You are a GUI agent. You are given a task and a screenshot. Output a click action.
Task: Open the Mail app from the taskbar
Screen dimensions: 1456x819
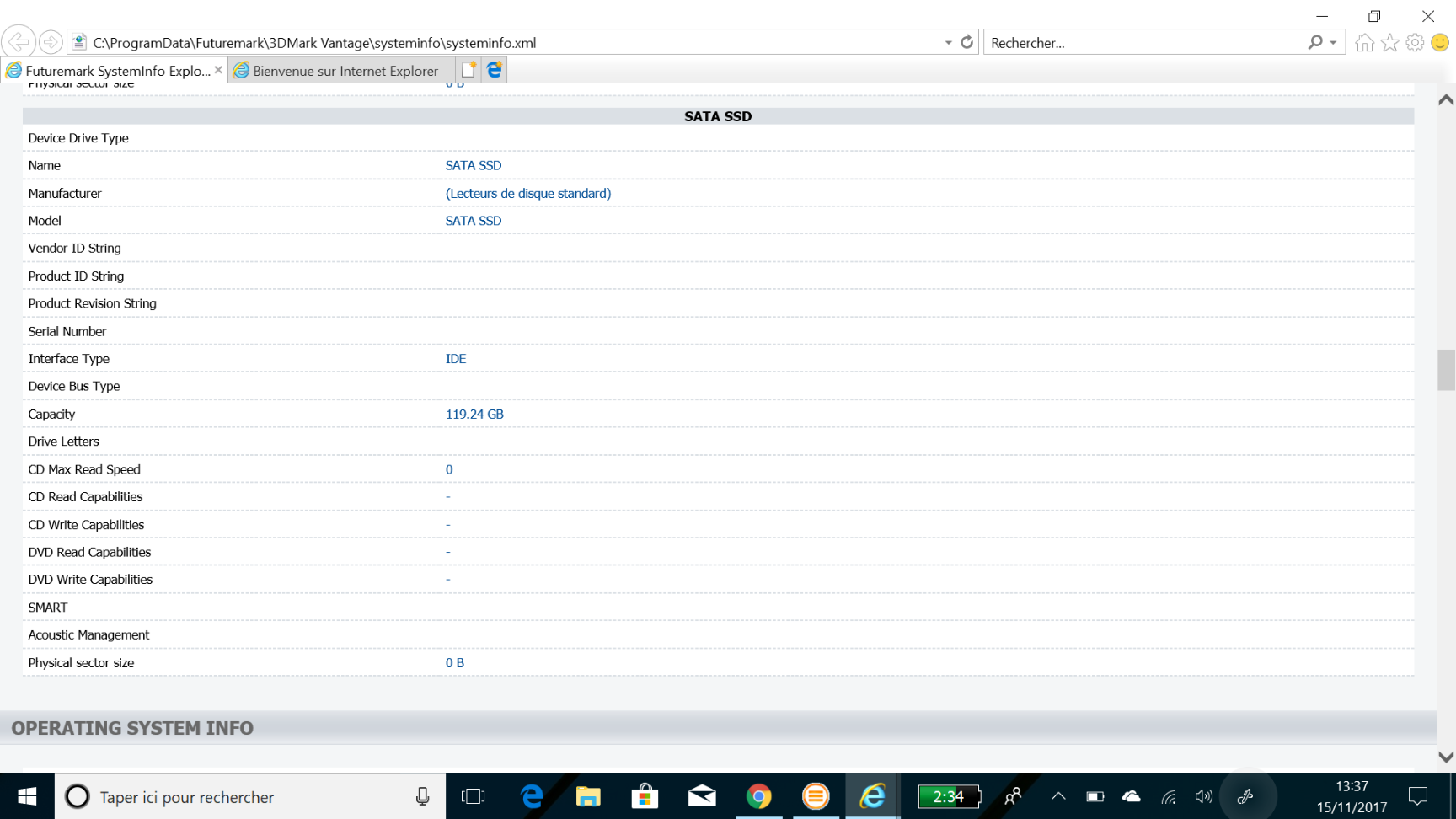pos(702,796)
